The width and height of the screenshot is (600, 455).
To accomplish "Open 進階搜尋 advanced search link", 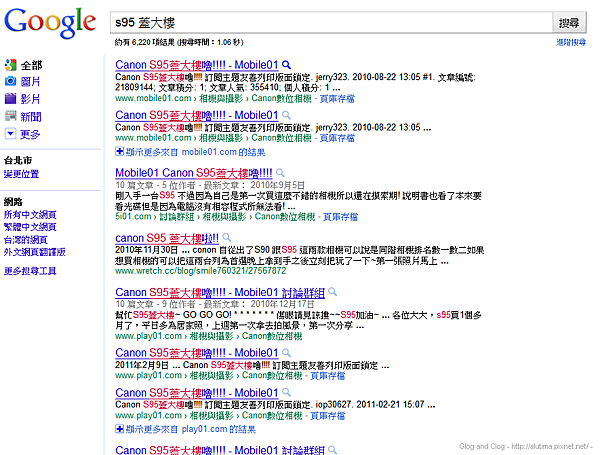I will coord(571,42).
